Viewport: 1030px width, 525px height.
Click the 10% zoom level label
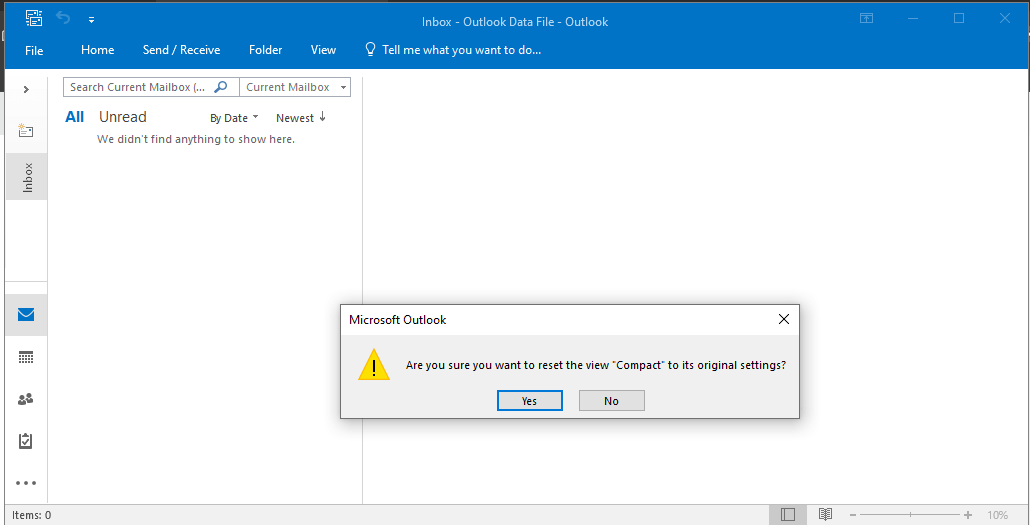pos(997,515)
